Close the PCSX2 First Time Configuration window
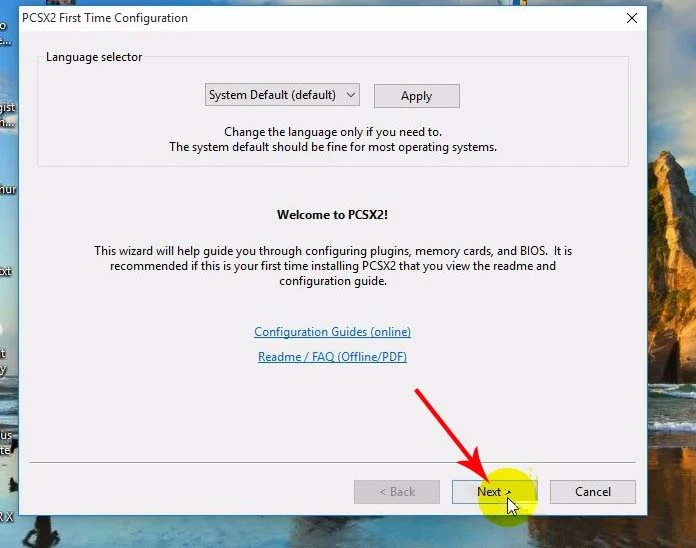 (632, 18)
